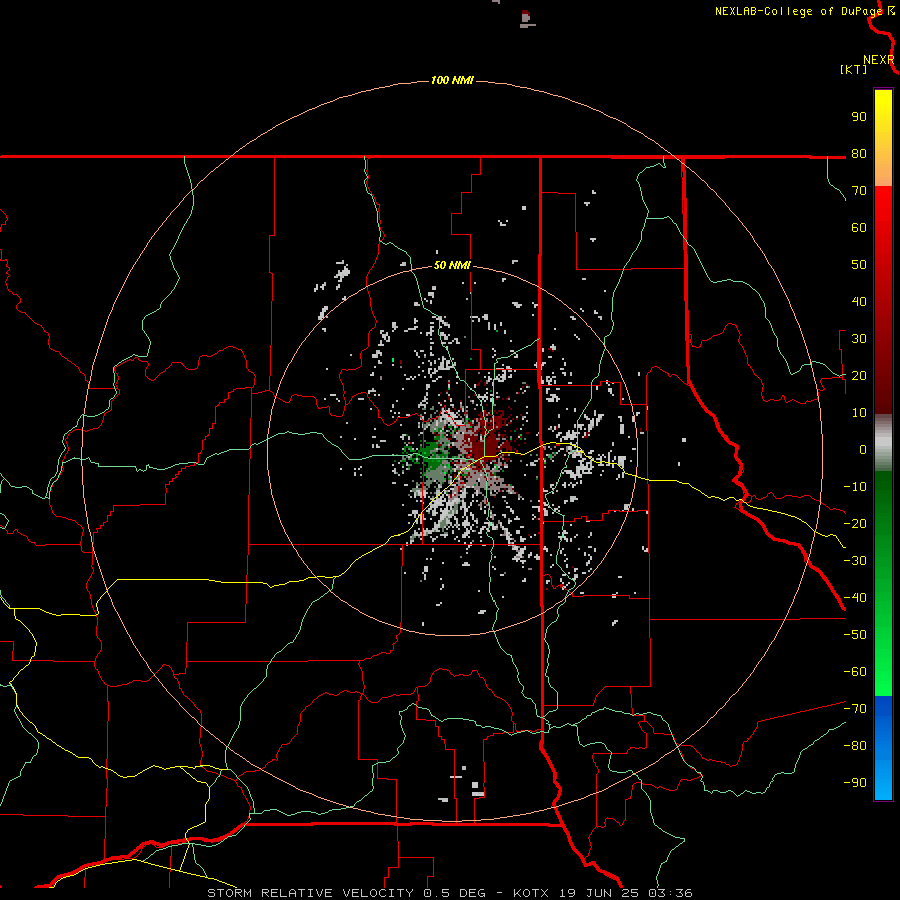Click the -40 scale value
900x900 pixels.
(855, 598)
